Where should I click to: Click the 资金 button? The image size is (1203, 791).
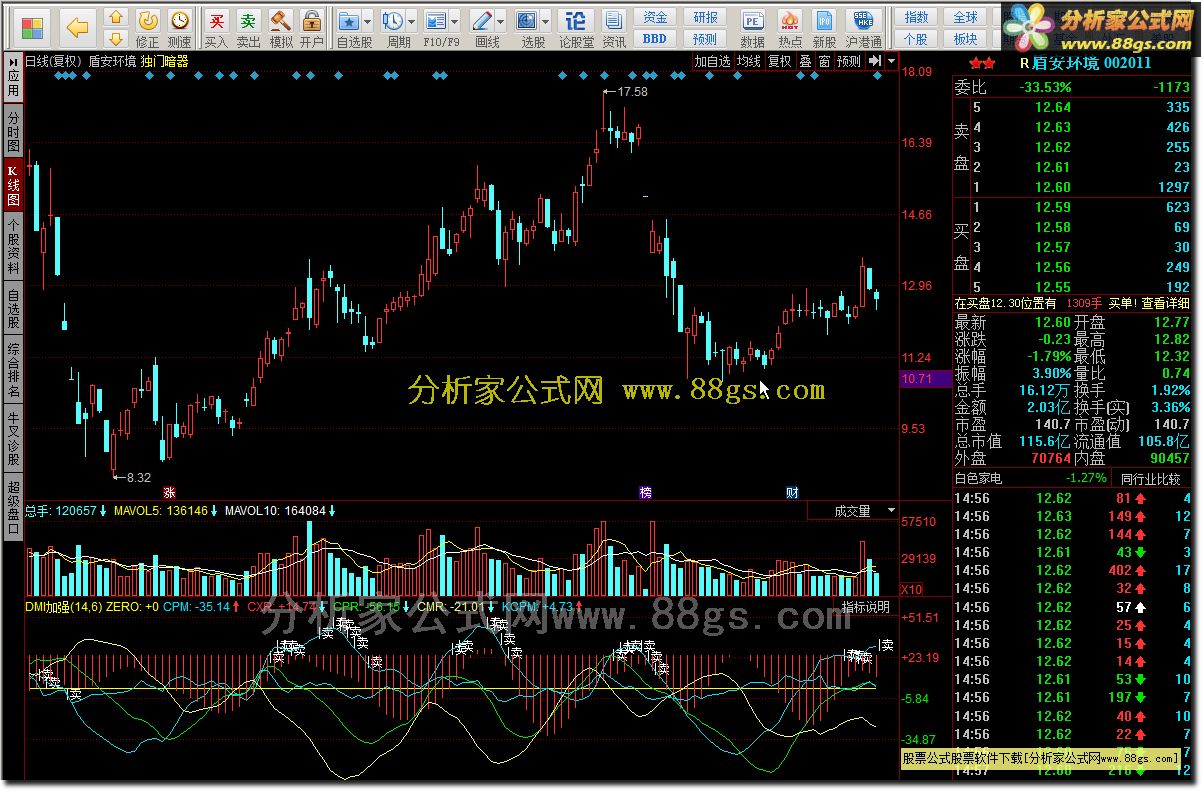(655, 17)
